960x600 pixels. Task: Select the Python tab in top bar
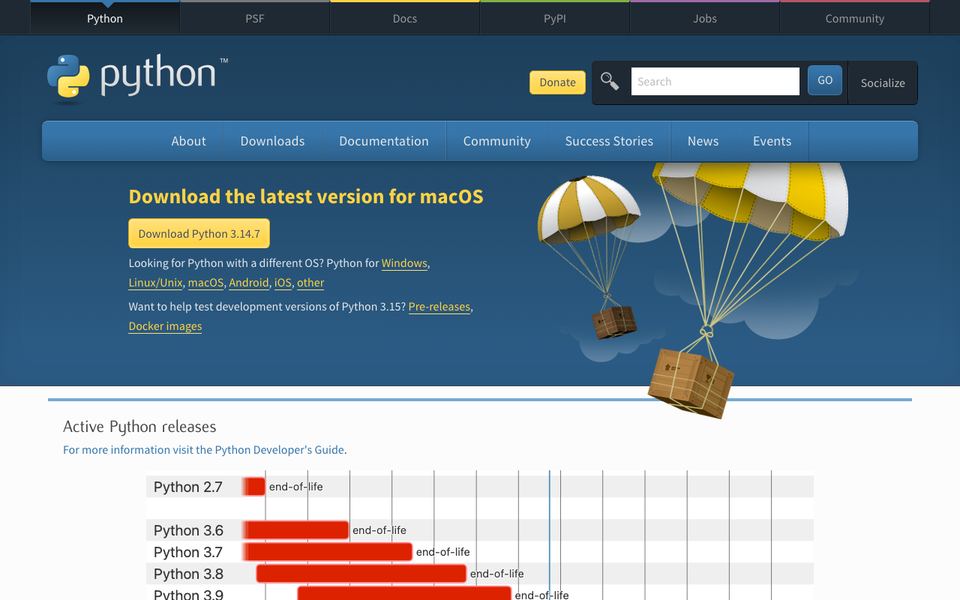tap(105, 18)
